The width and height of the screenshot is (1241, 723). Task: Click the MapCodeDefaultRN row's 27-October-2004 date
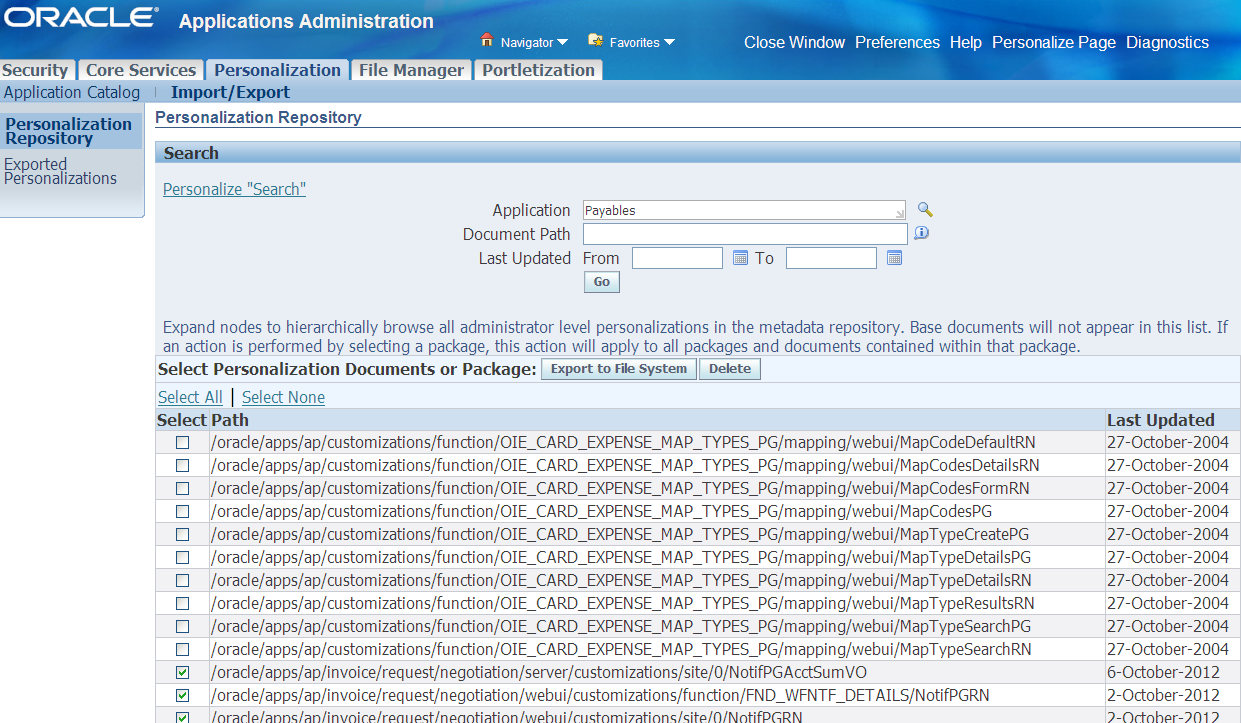(x=1168, y=442)
